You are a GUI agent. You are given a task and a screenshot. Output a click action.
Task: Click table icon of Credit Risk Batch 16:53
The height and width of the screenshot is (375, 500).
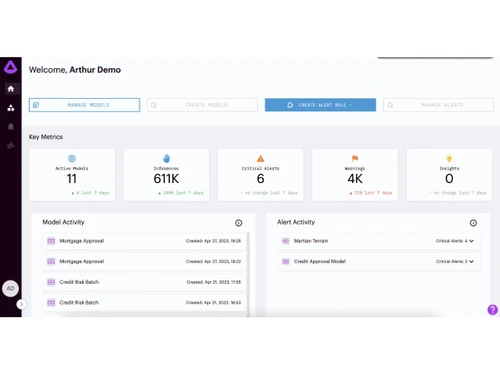click(51, 303)
